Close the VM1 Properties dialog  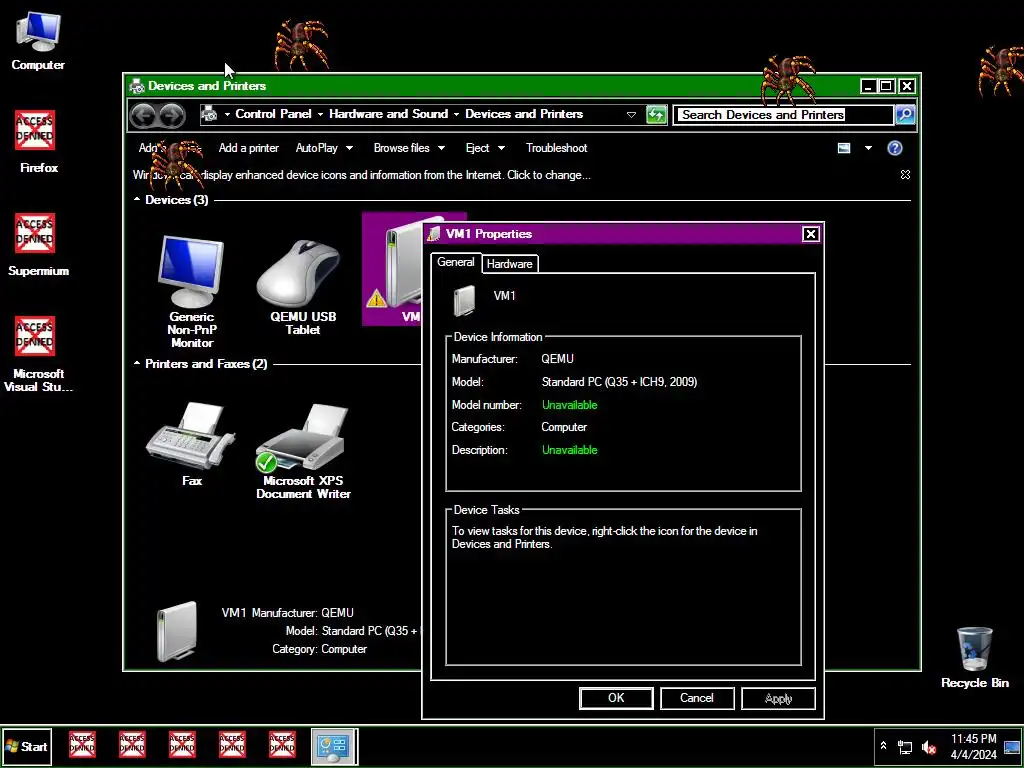[x=810, y=234]
